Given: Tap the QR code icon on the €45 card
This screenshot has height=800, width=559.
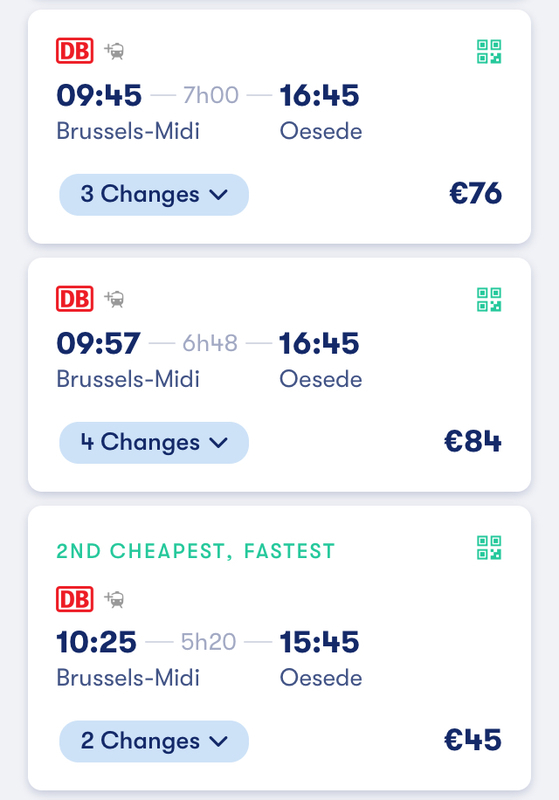Looking at the screenshot, I should [x=489, y=547].
